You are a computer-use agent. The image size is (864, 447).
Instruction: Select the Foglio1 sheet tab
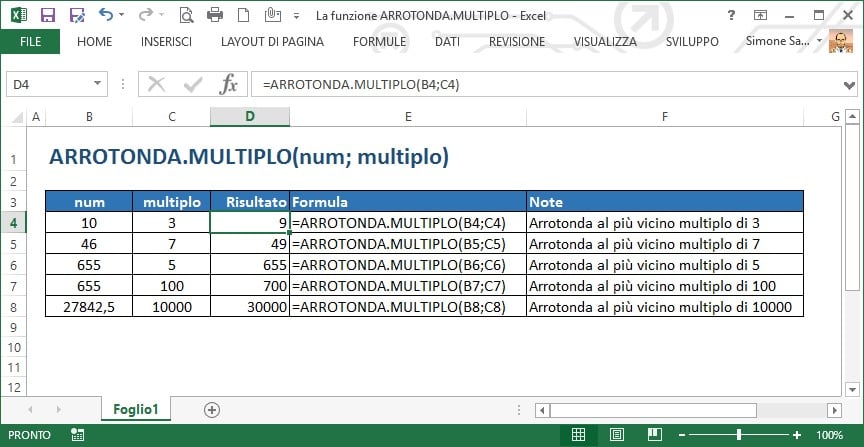click(136, 409)
